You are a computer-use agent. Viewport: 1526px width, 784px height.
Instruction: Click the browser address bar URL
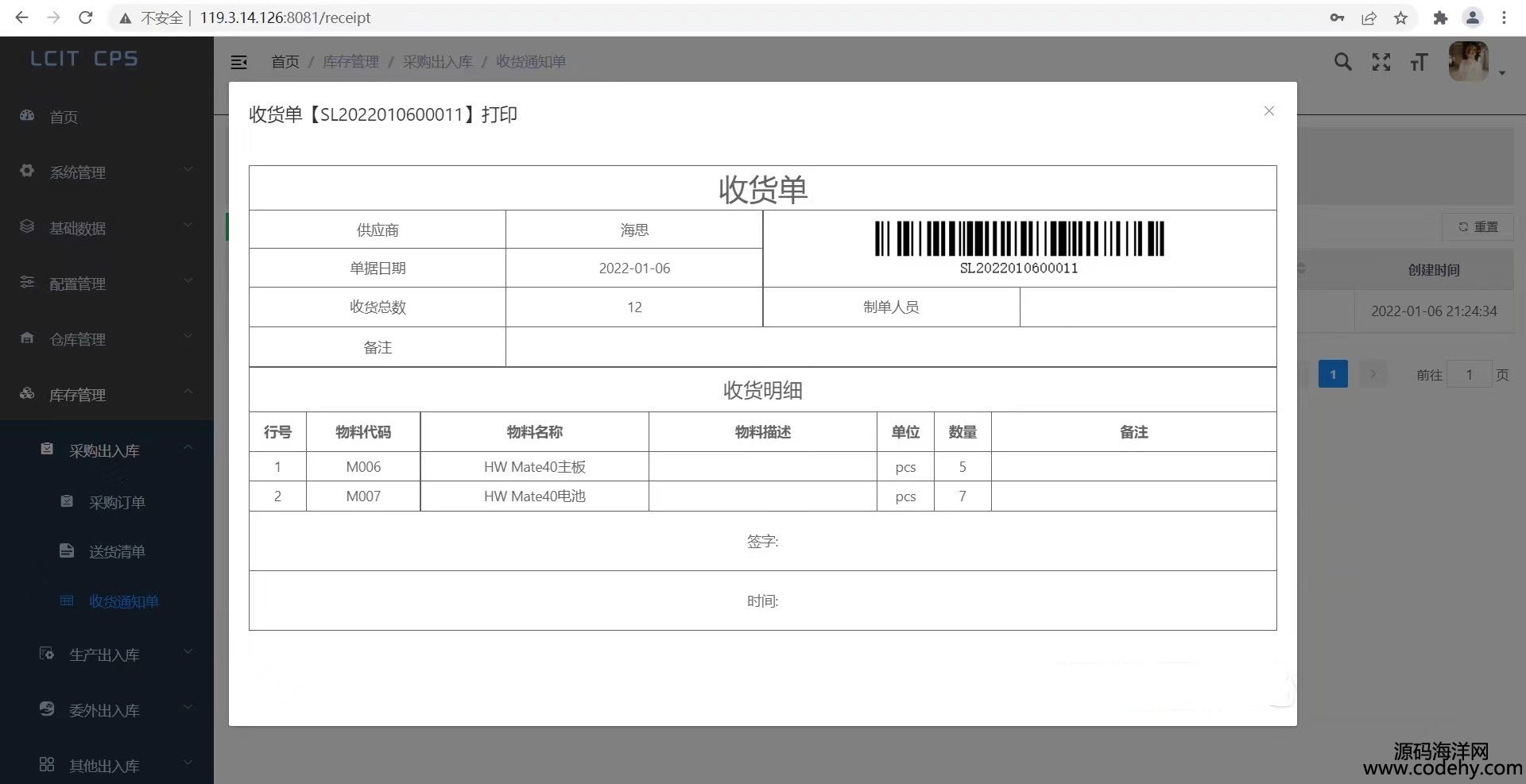(x=285, y=17)
